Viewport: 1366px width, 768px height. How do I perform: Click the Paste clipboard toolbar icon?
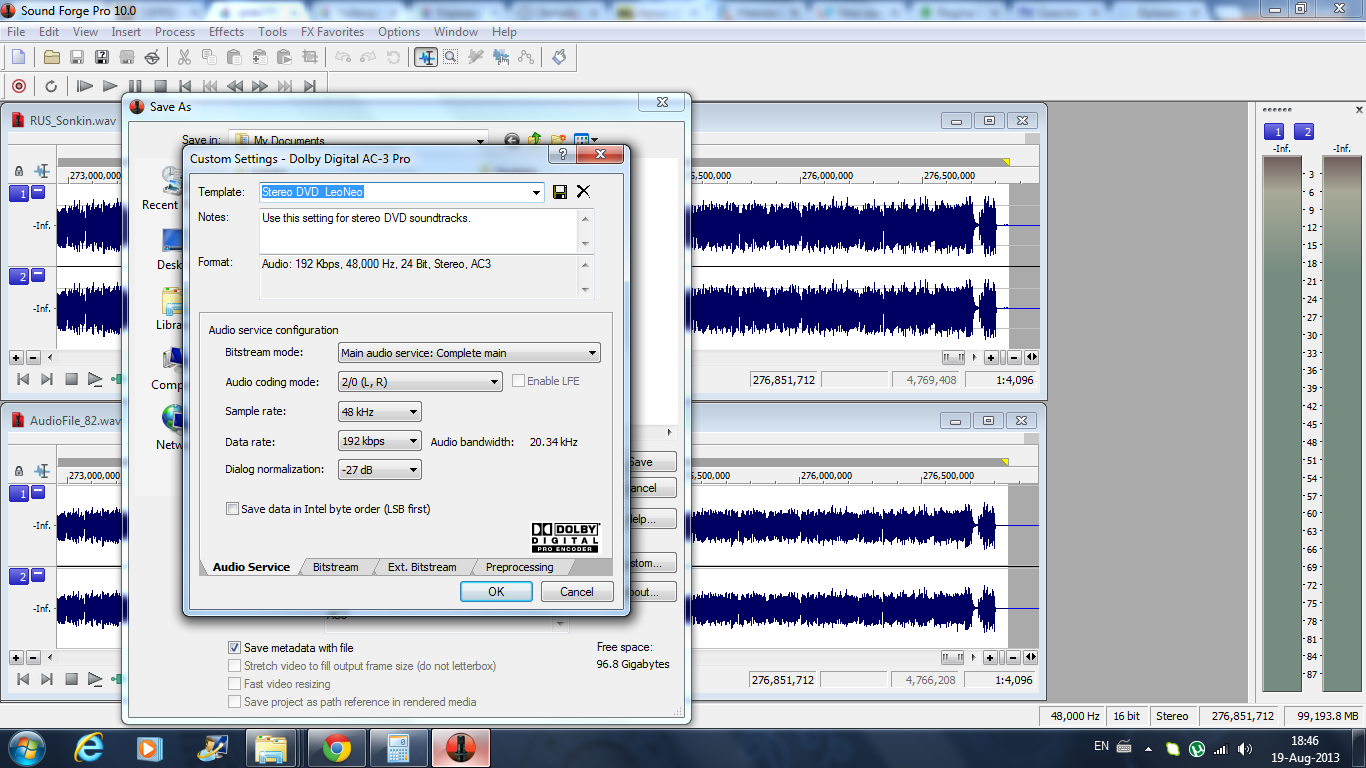tap(236, 57)
